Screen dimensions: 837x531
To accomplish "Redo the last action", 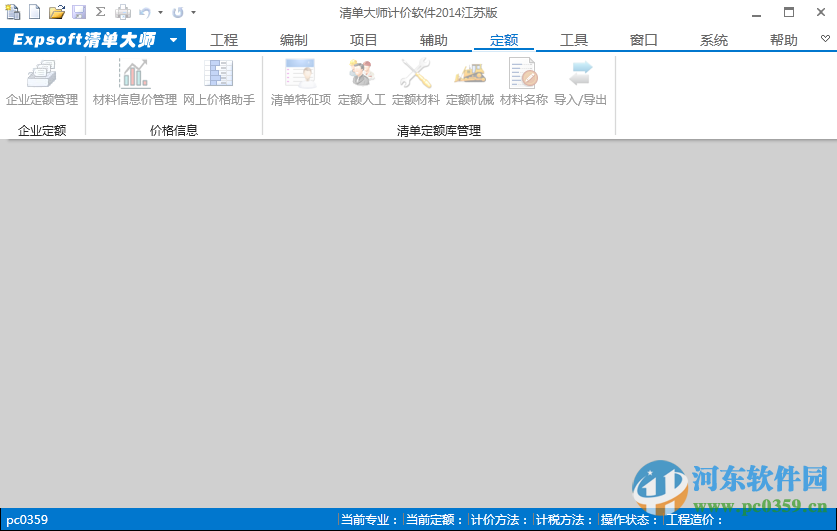I will point(178,12).
